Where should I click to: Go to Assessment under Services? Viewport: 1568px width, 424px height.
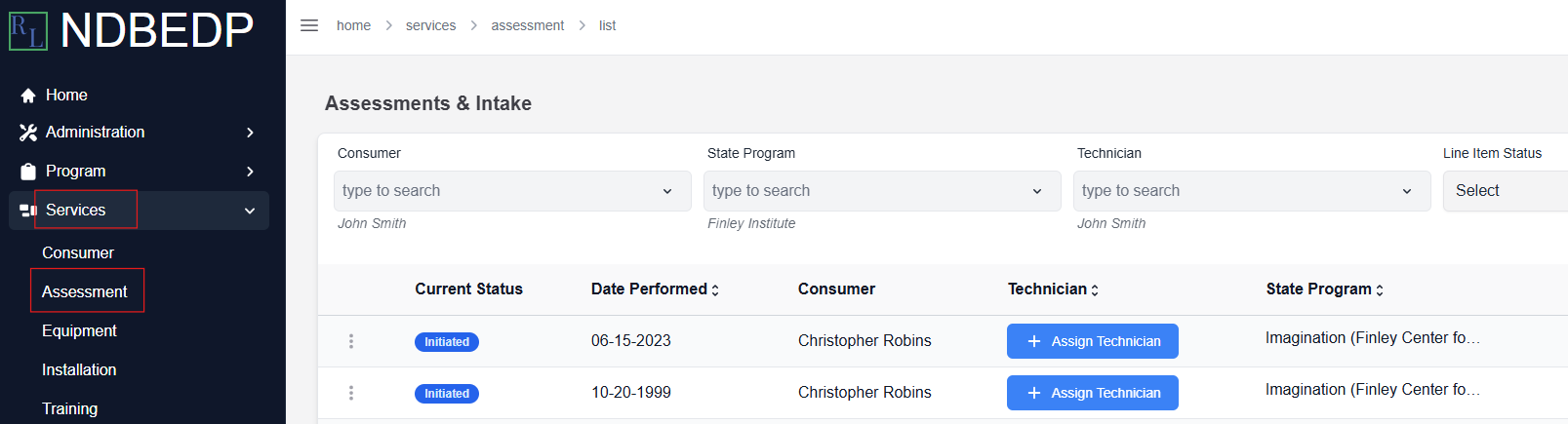click(85, 291)
